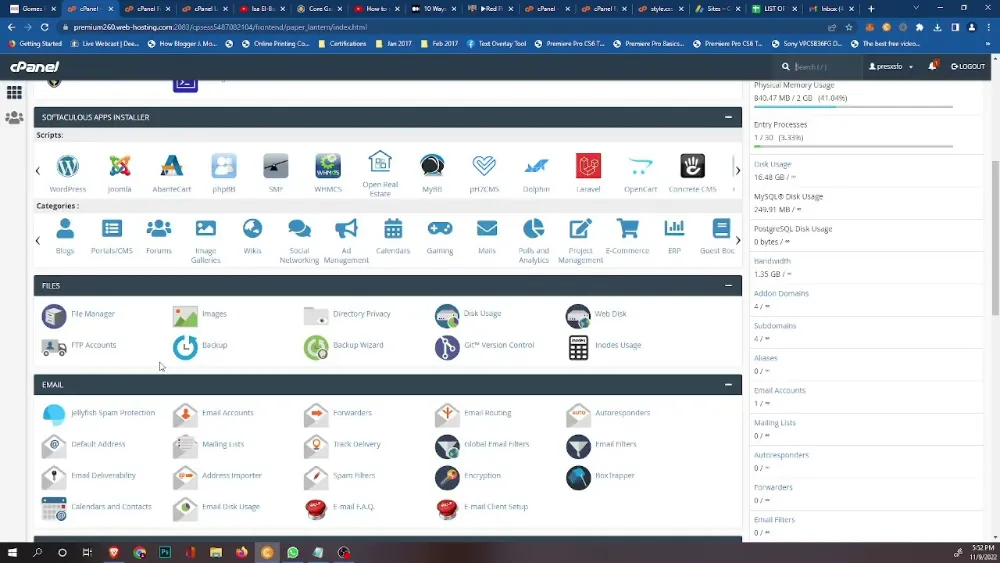Viewport: 1000px width, 563px height.
Task: Open User Manager from the sidebar
Action: (14, 118)
